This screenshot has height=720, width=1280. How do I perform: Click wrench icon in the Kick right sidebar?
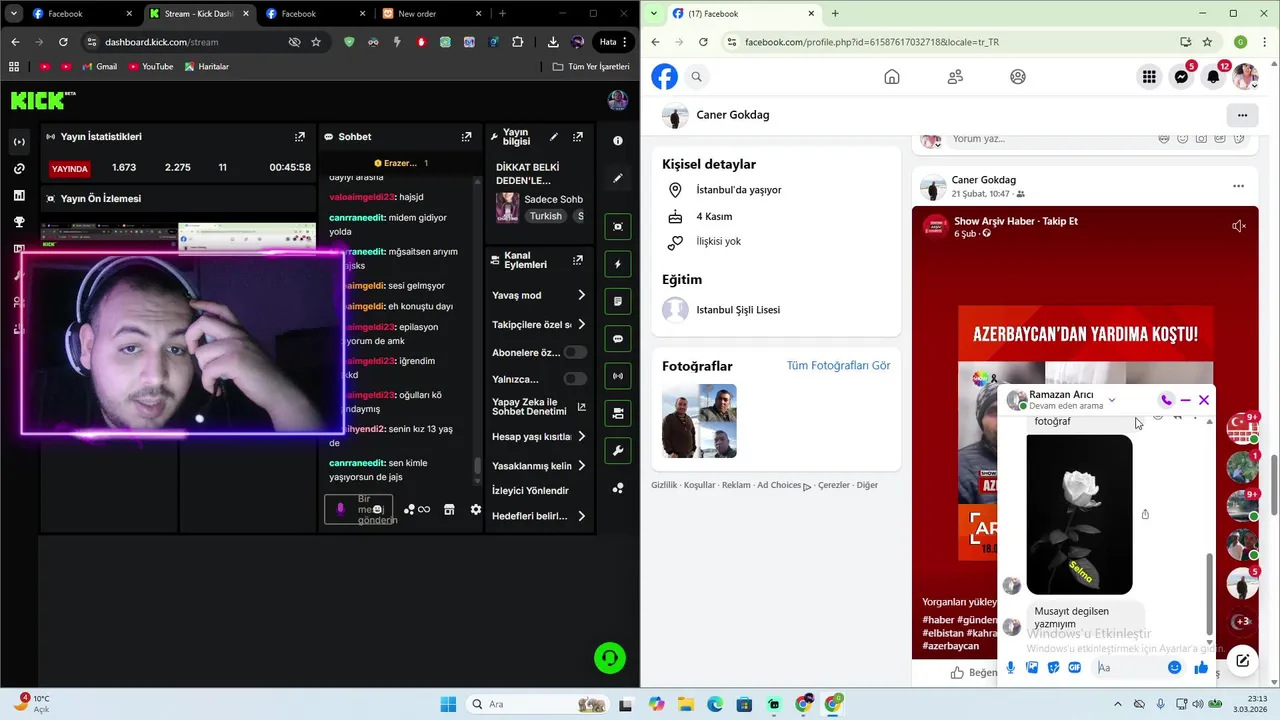(x=618, y=451)
